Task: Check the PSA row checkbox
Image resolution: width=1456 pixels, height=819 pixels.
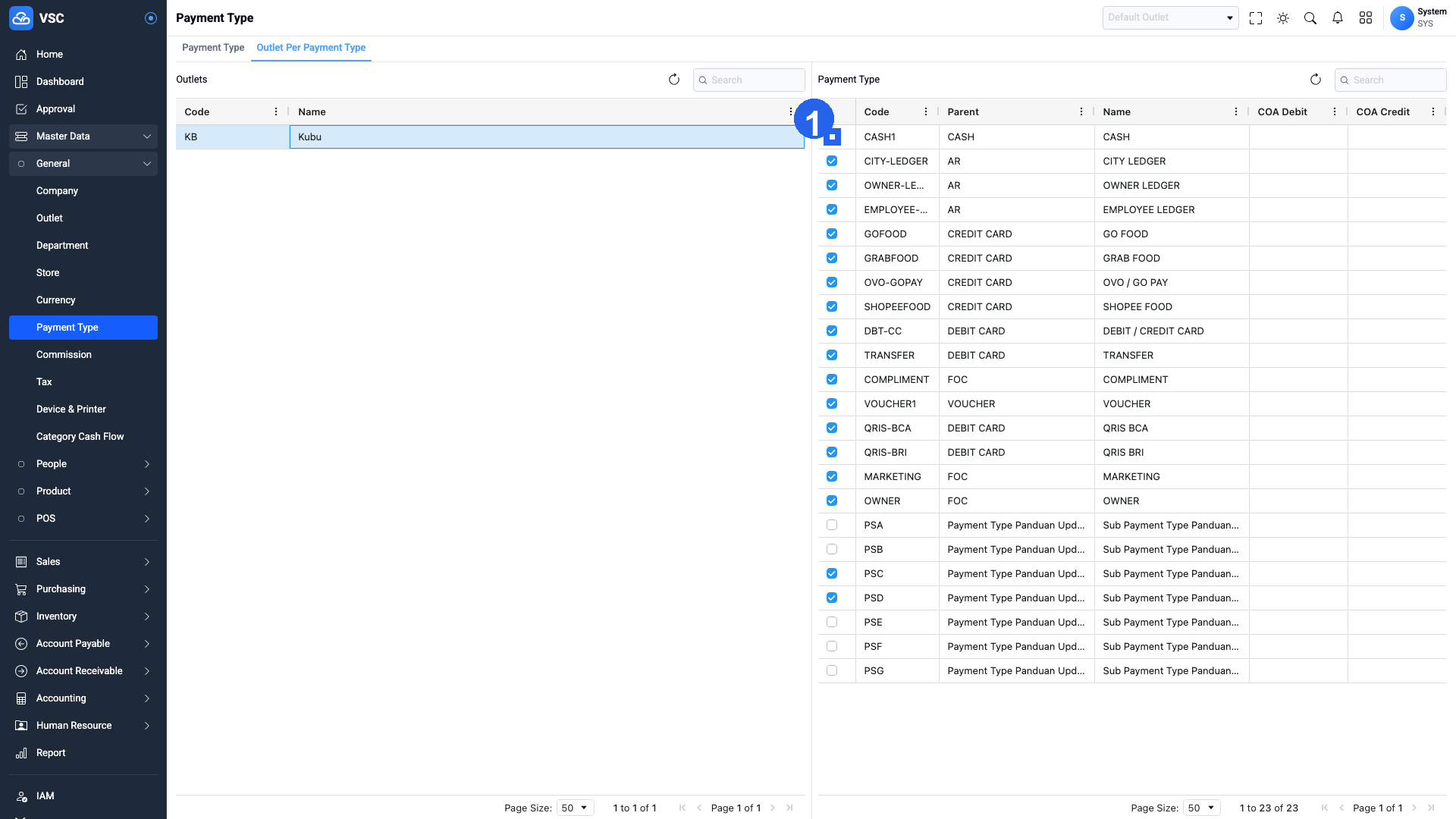Action: (832, 526)
